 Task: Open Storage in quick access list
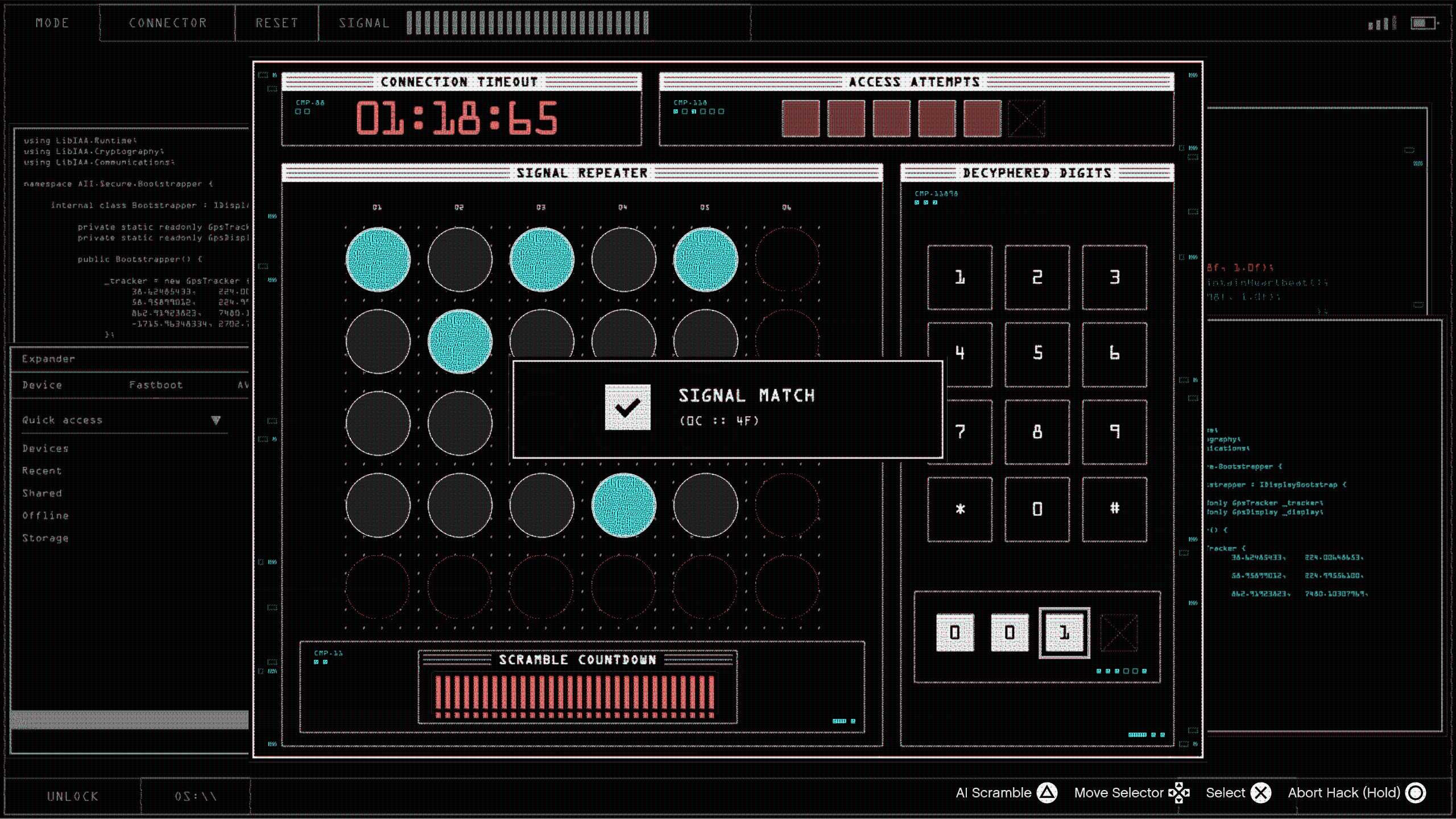[45, 538]
